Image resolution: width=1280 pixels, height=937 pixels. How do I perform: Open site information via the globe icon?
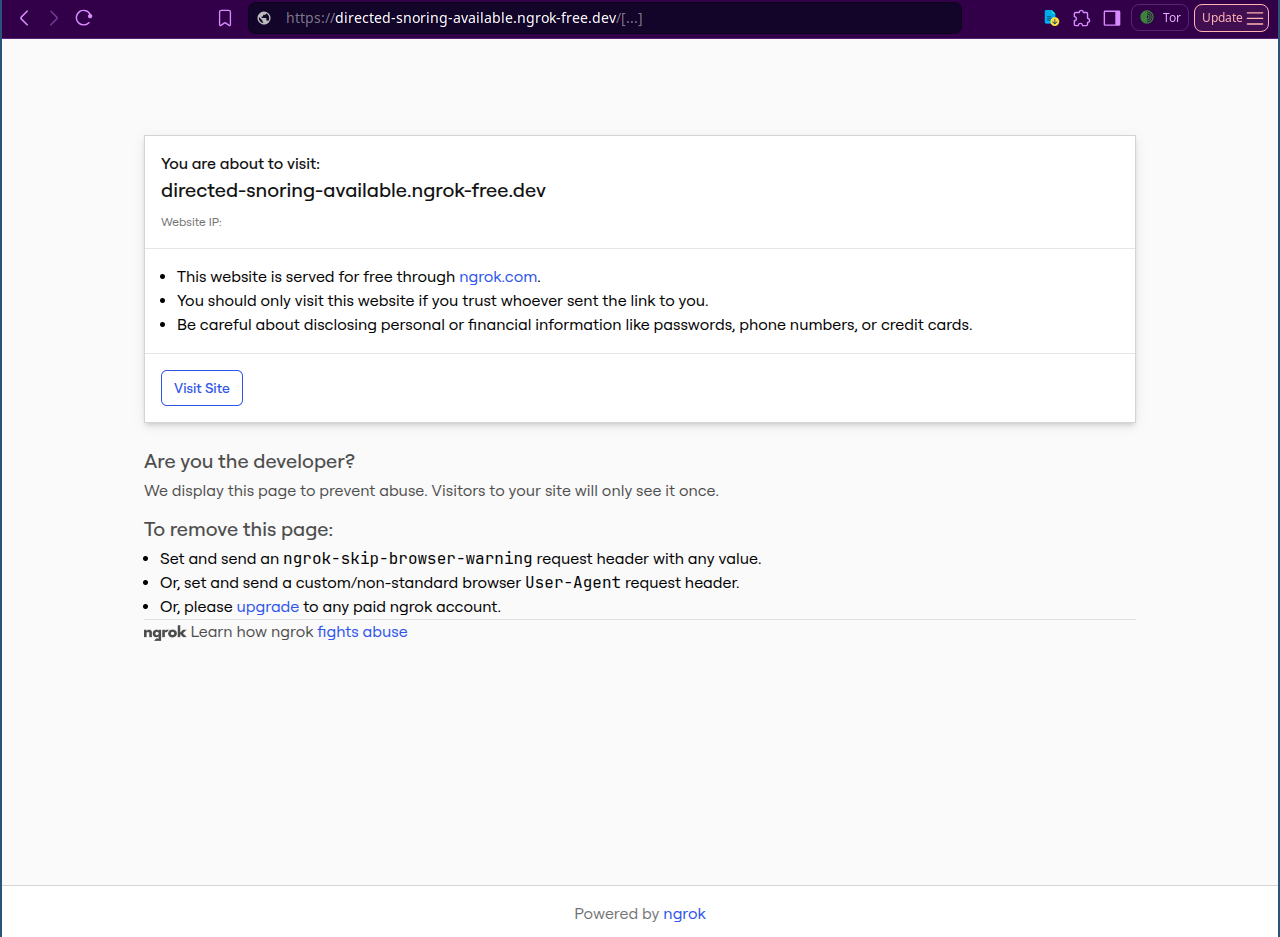click(264, 18)
